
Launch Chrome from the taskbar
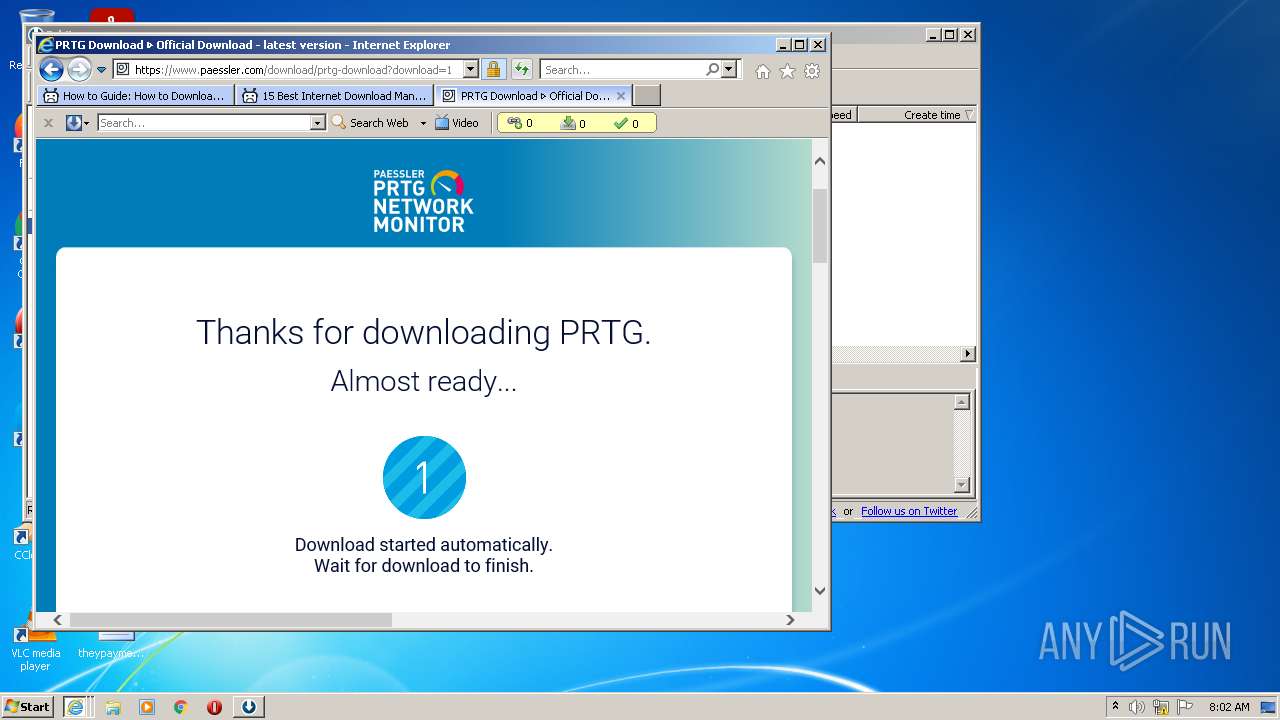(x=180, y=707)
